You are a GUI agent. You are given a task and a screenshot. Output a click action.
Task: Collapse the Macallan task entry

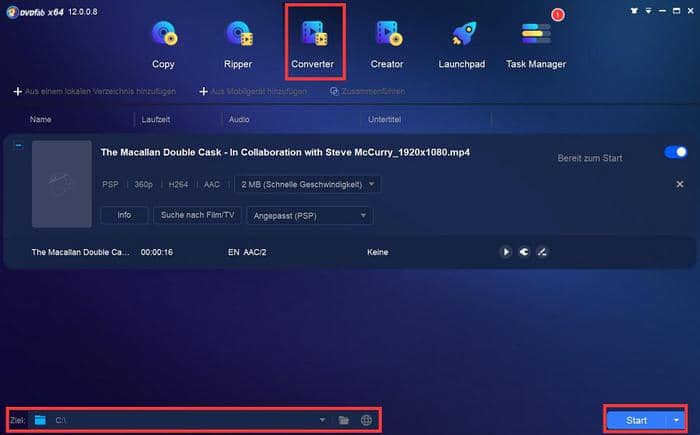coord(18,145)
